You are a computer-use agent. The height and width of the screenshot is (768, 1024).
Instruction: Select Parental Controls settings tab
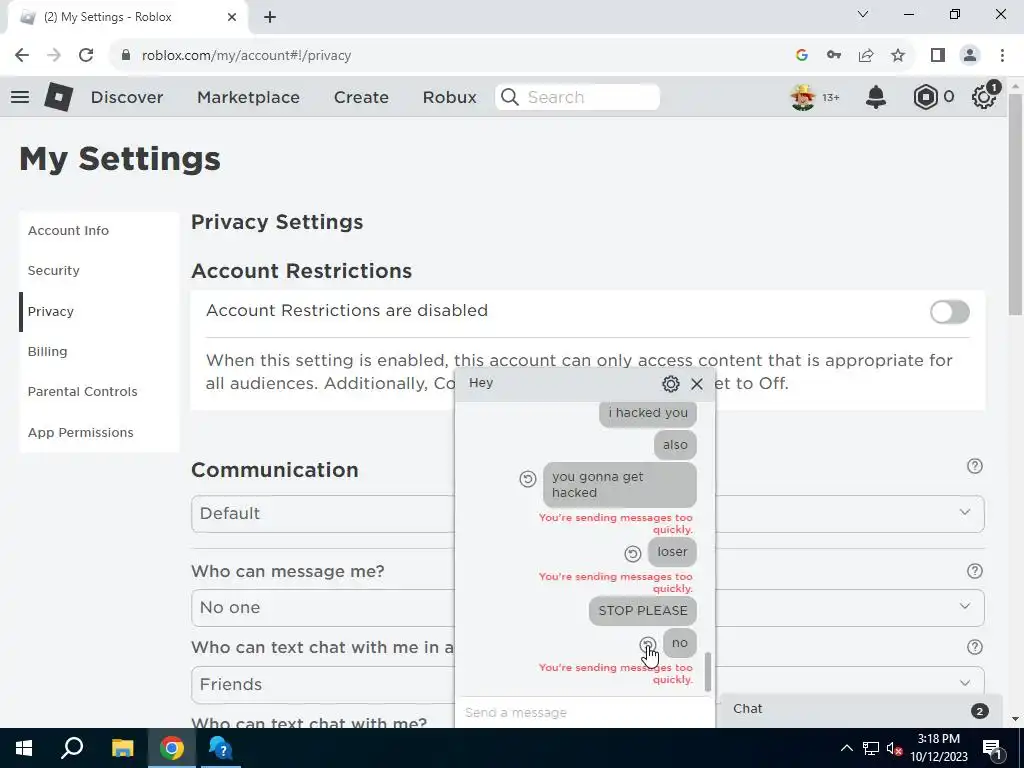(99, 392)
